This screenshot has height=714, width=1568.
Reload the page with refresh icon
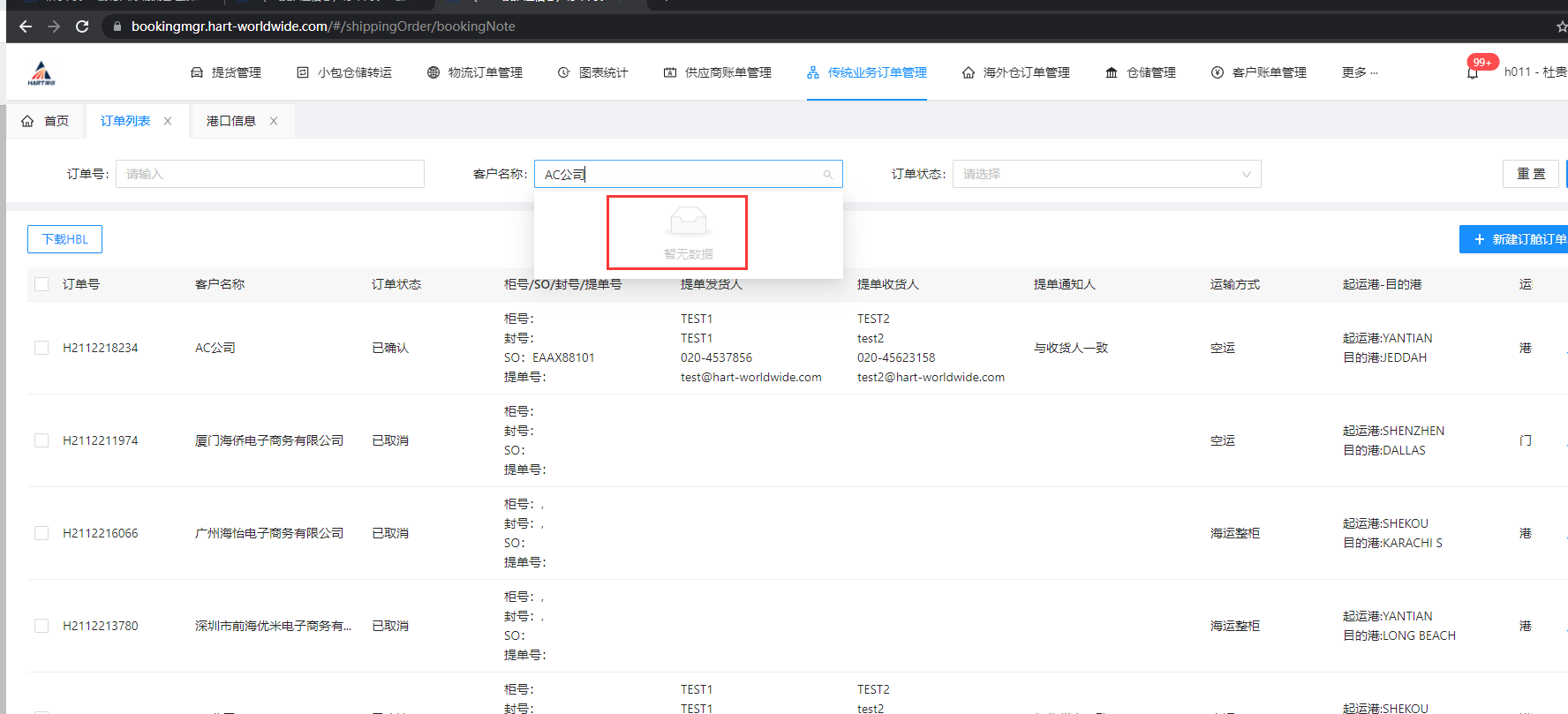click(x=82, y=26)
